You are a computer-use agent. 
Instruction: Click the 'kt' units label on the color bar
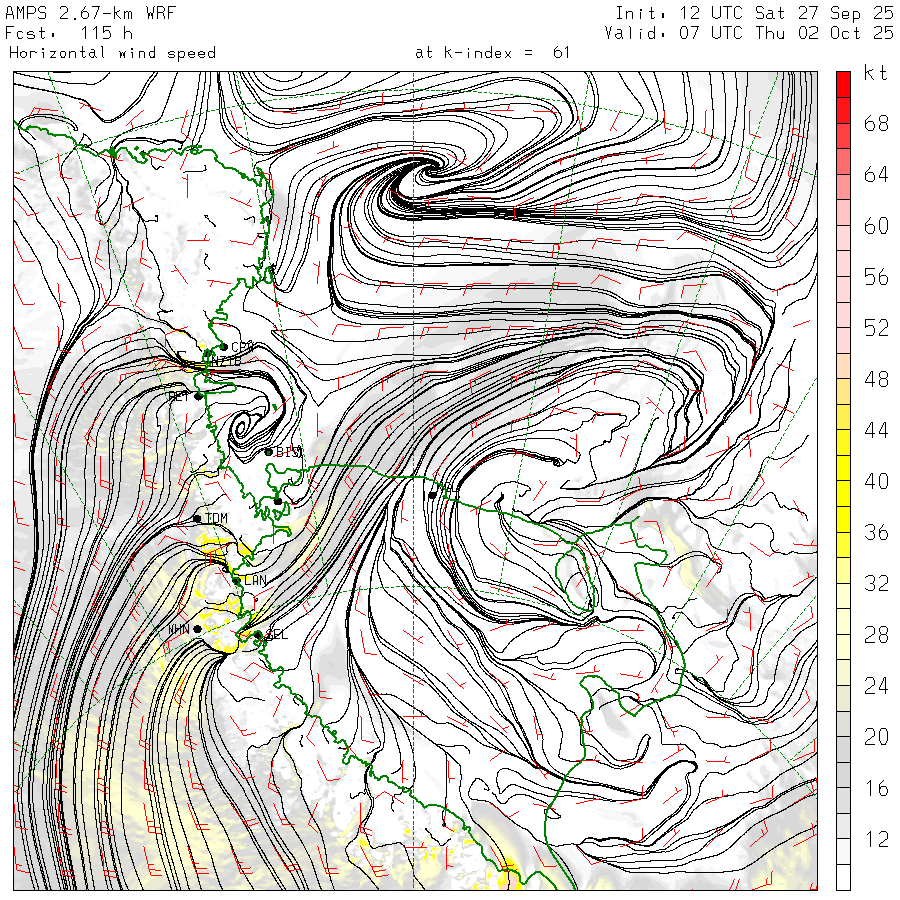coord(875,73)
